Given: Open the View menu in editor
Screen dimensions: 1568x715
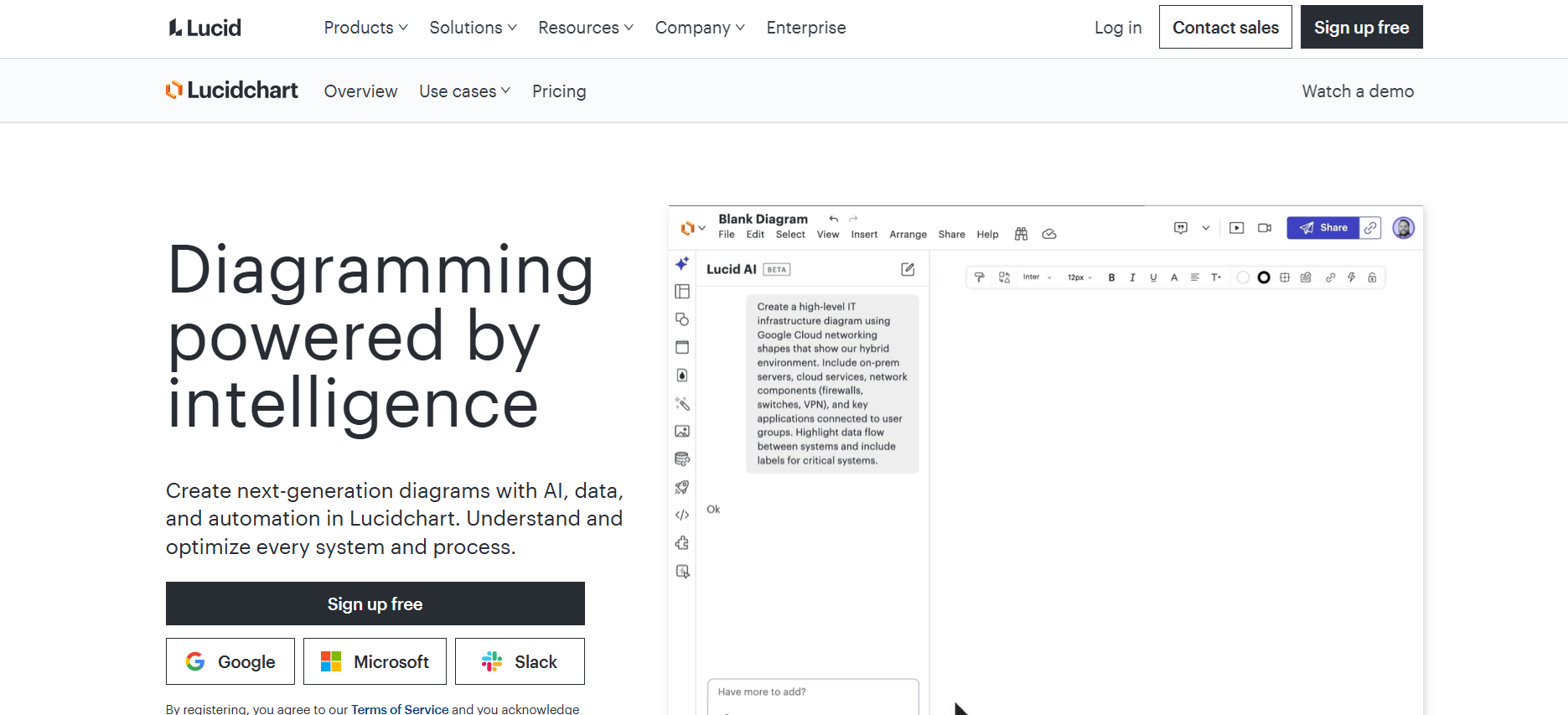Looking at the screenshot, I should [x=828, y=235].
